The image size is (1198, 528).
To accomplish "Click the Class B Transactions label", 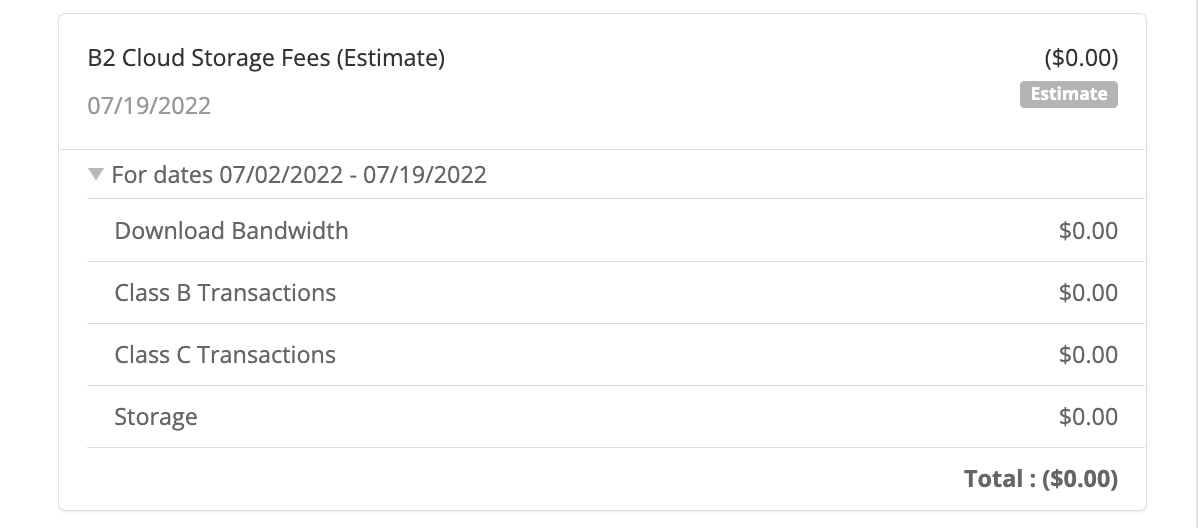I will pos(225,293).
